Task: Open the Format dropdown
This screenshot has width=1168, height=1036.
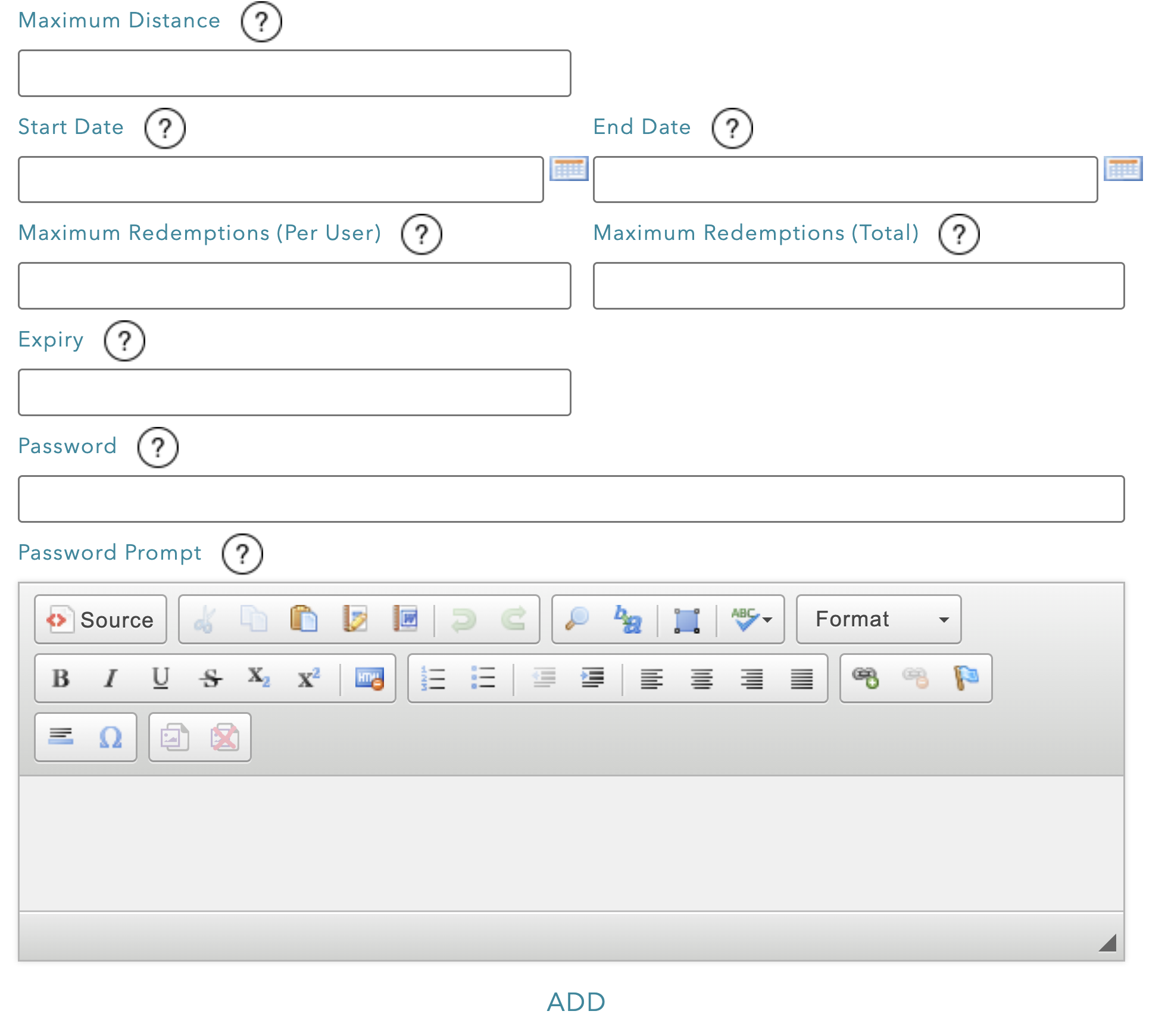Action: pos(879,619)
